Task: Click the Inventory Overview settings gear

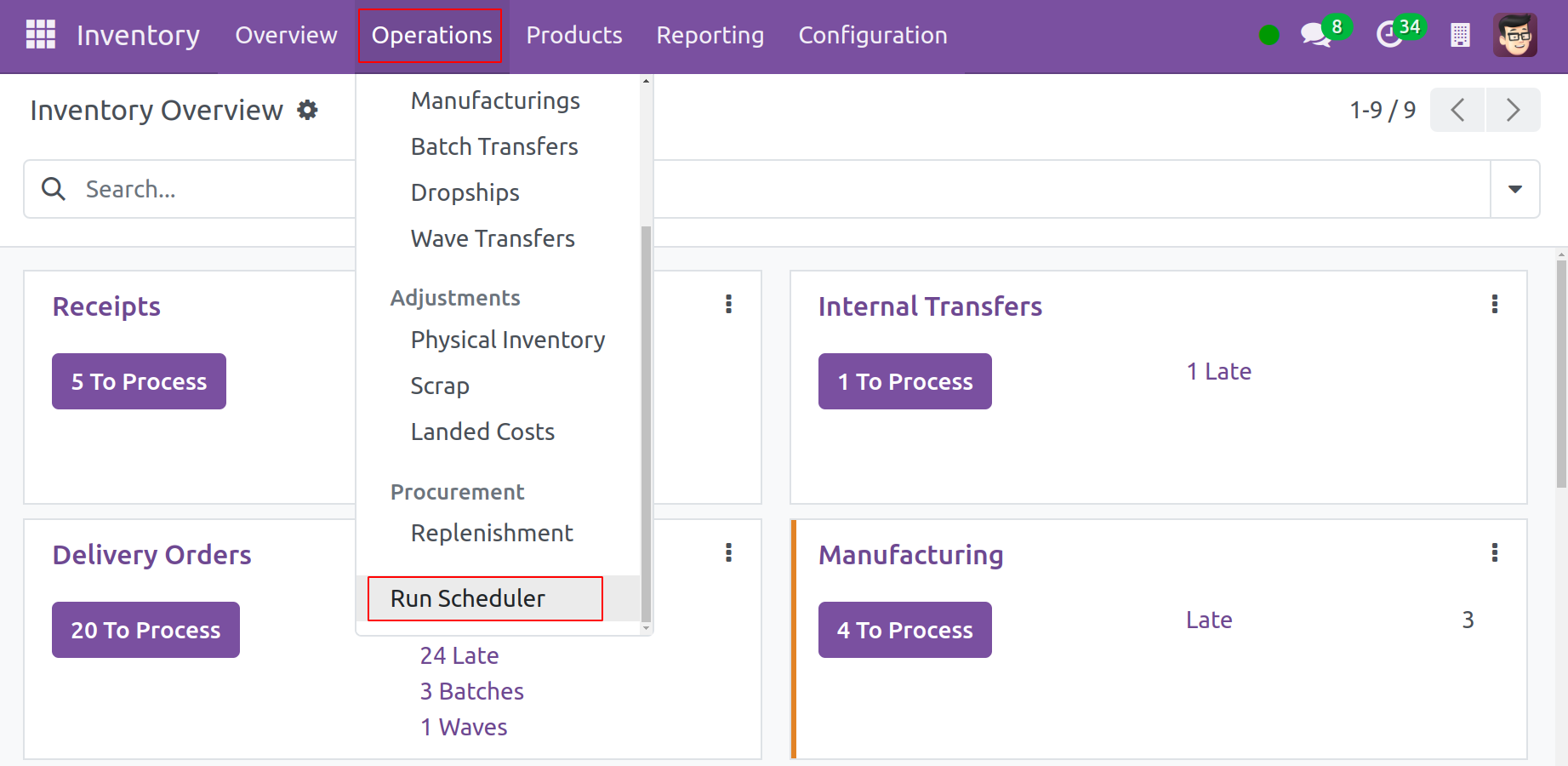Action: point(307,110)
